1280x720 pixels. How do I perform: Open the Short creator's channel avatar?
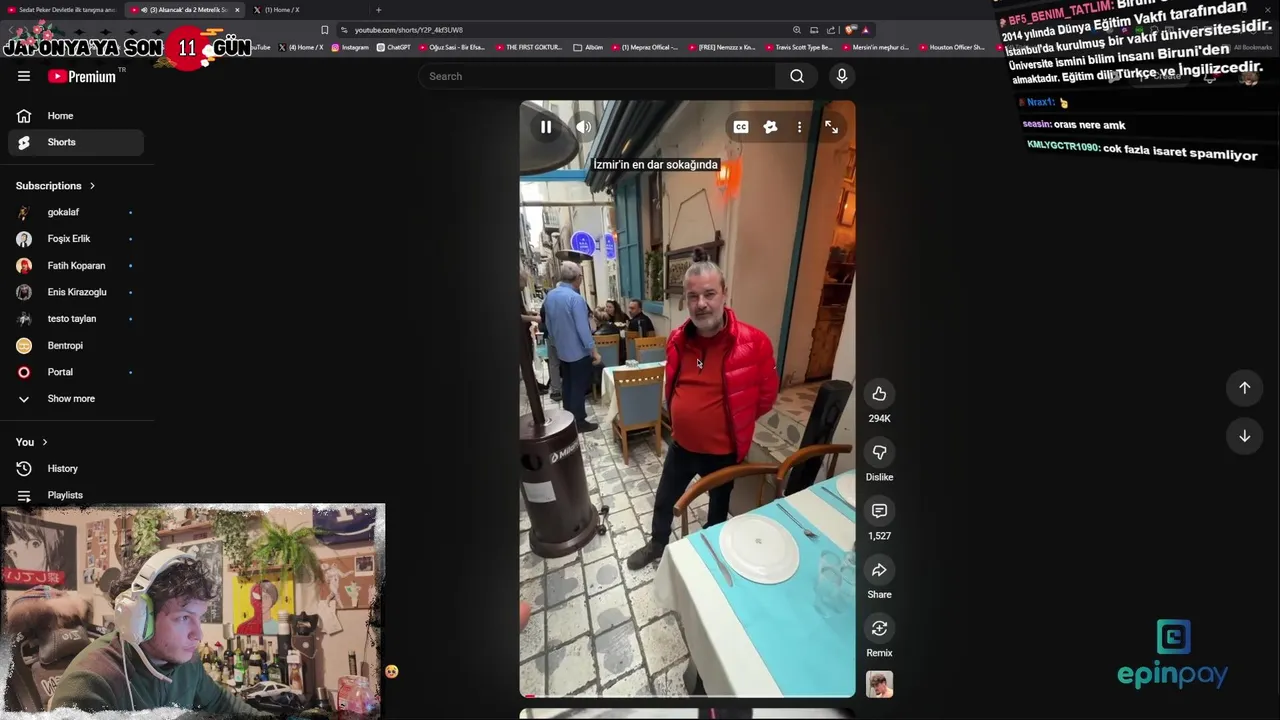pos(879,685)
